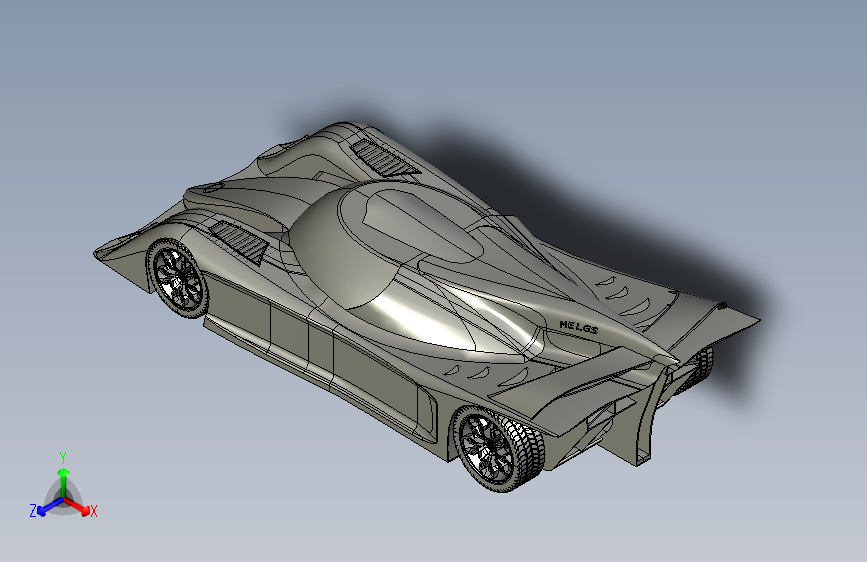Click the blue Z axis arrow
867x562 pixels.
tap(49, 507)
